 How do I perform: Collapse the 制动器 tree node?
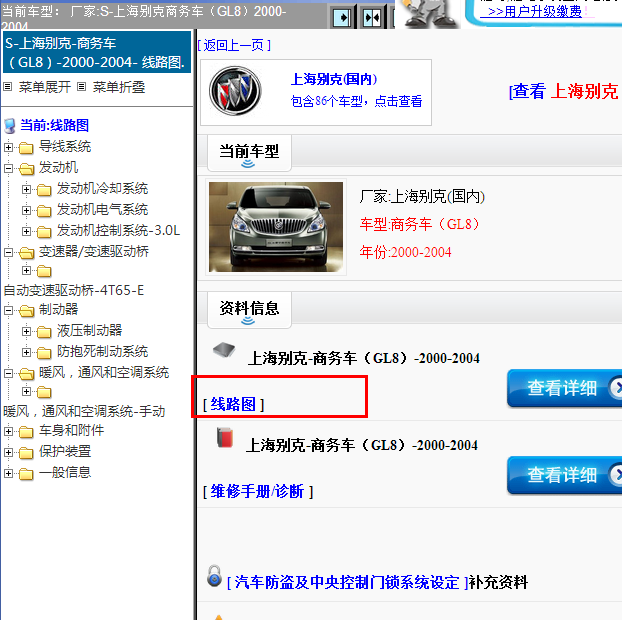8,310
